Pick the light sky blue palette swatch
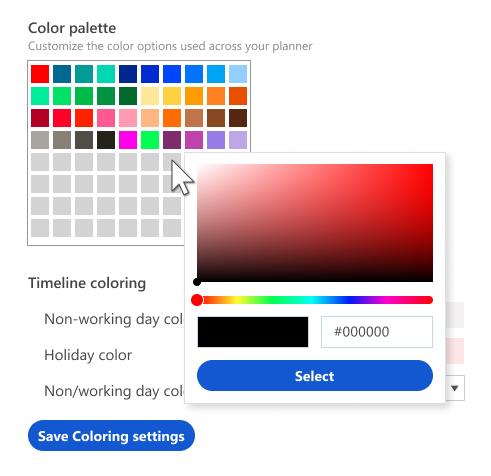 coord(238,74)
